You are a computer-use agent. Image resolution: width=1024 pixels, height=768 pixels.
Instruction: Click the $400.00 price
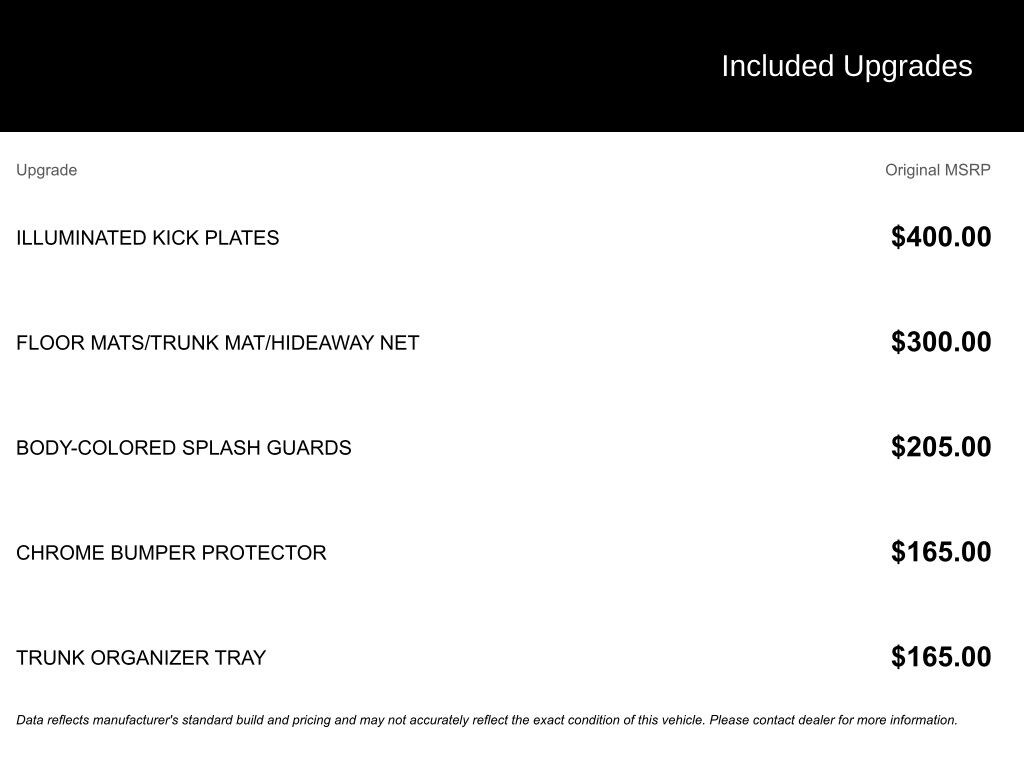tap(941, 237)
